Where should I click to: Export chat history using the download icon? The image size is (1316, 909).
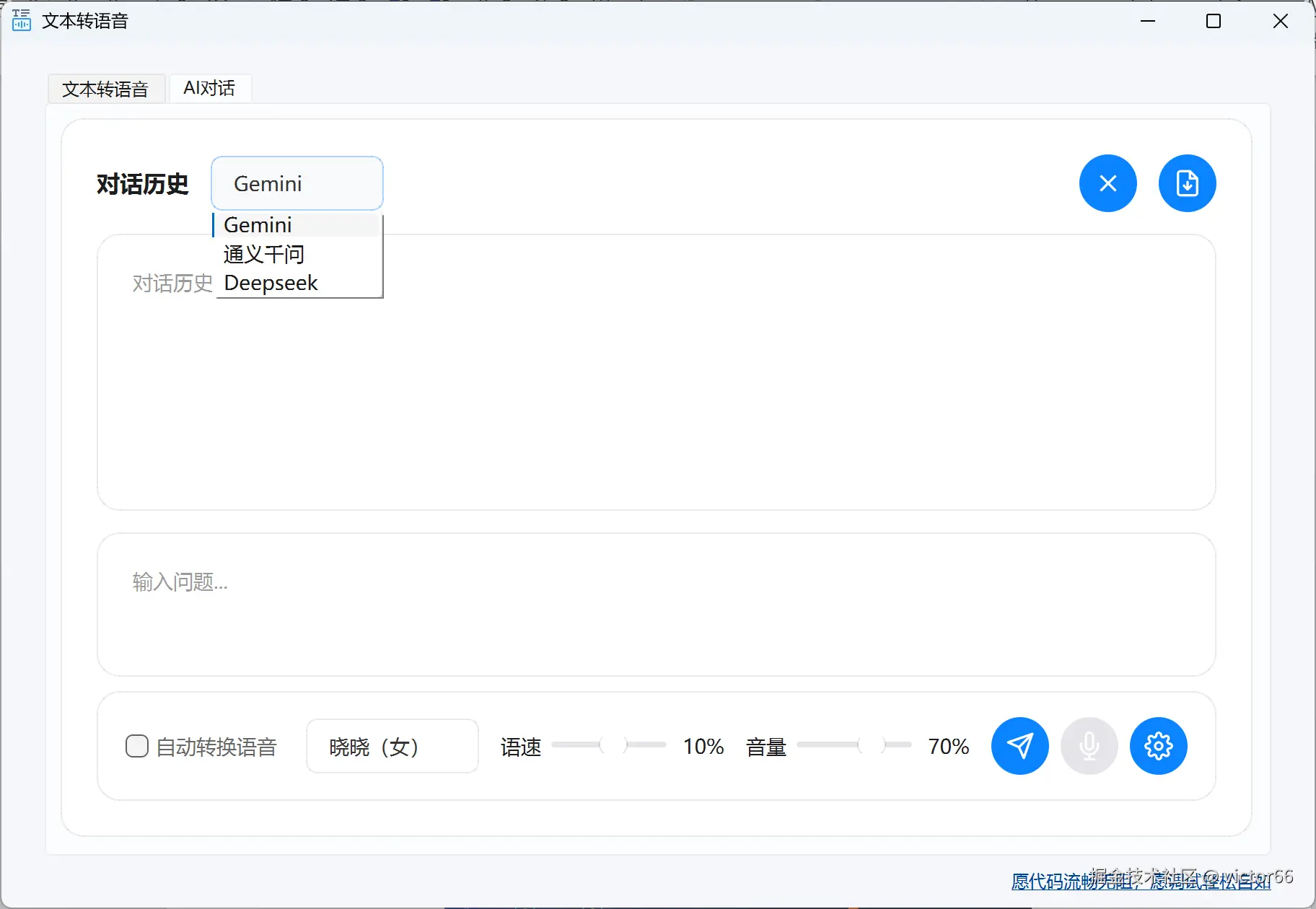(x=1187, y=183)
